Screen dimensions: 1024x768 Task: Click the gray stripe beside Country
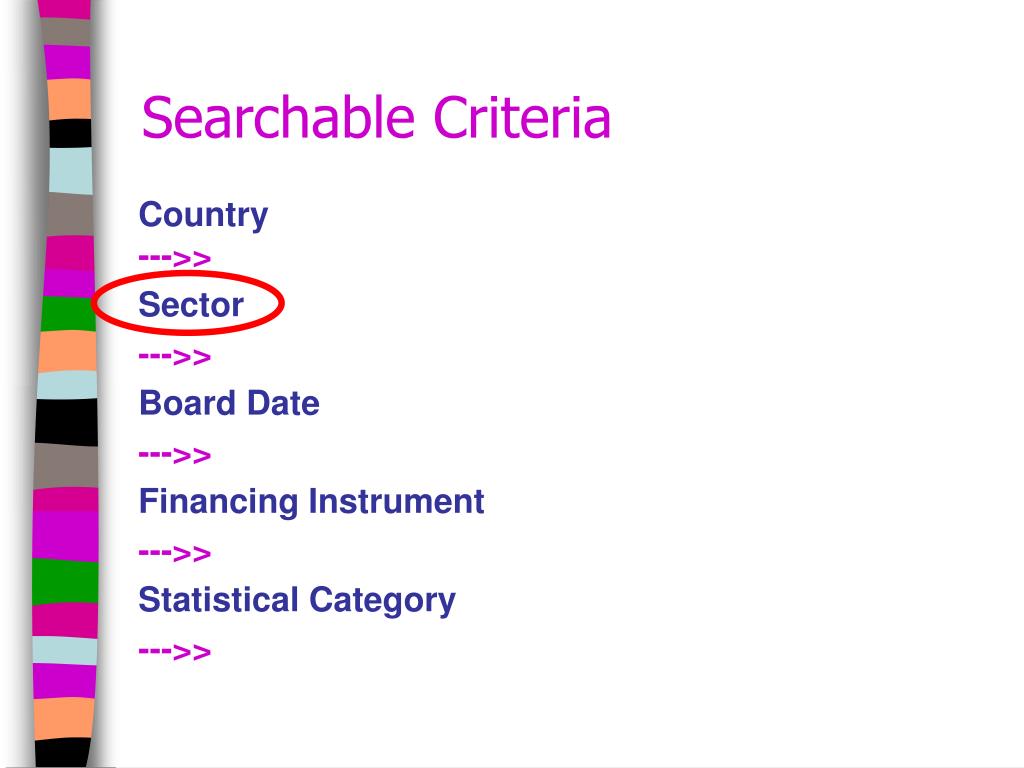click(x=69, y=214)
